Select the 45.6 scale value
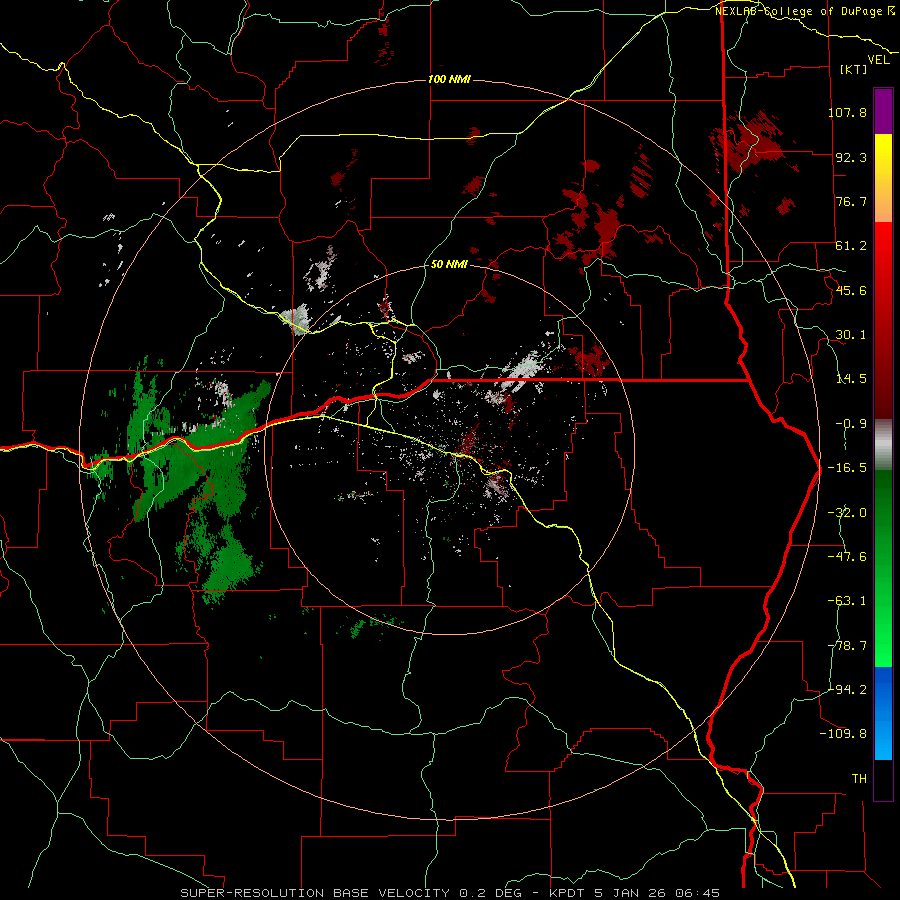This screenshot has width=900, height=900. click(x=851, y=290)
